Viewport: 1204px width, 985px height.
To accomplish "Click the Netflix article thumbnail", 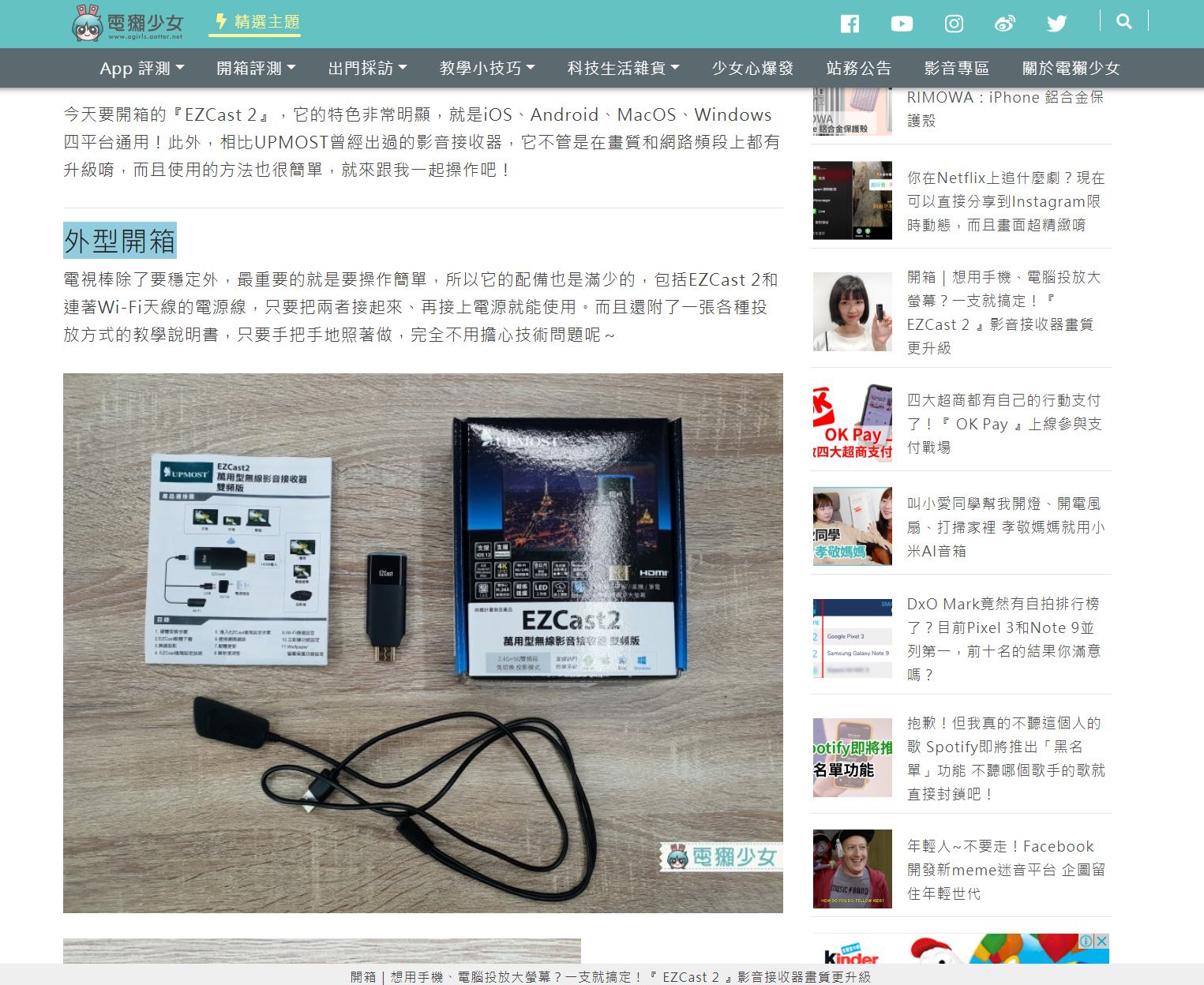I will click(x=853, y=200).
